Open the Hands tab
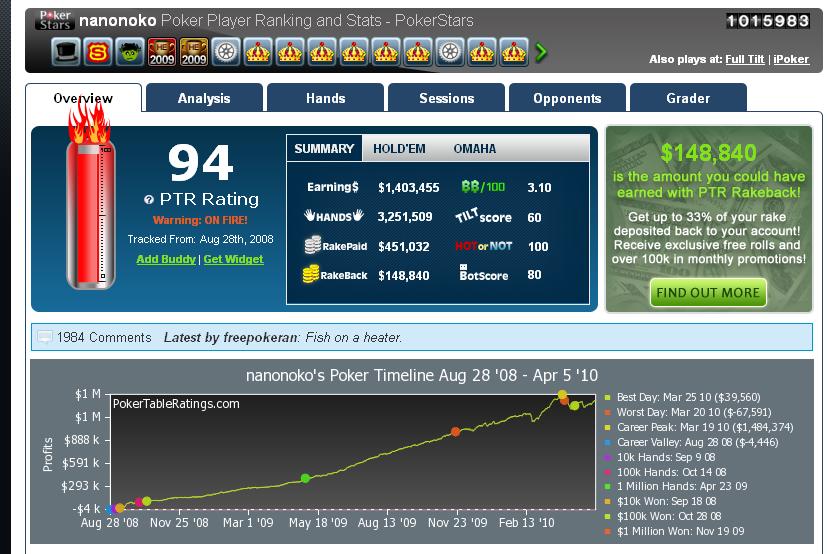This screenshot has width=829, height=554. 325,98
